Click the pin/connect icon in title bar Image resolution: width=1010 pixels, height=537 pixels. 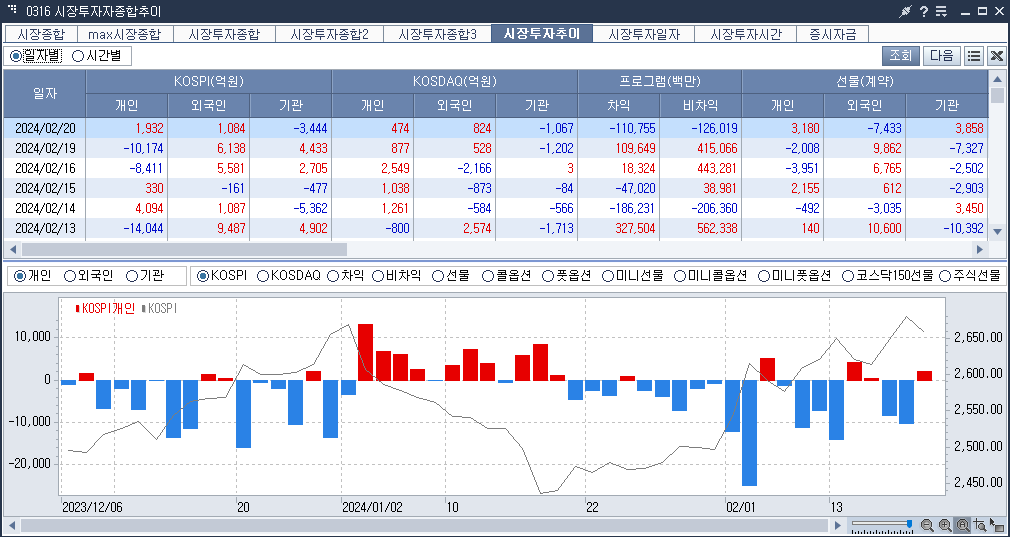[906, 11]
